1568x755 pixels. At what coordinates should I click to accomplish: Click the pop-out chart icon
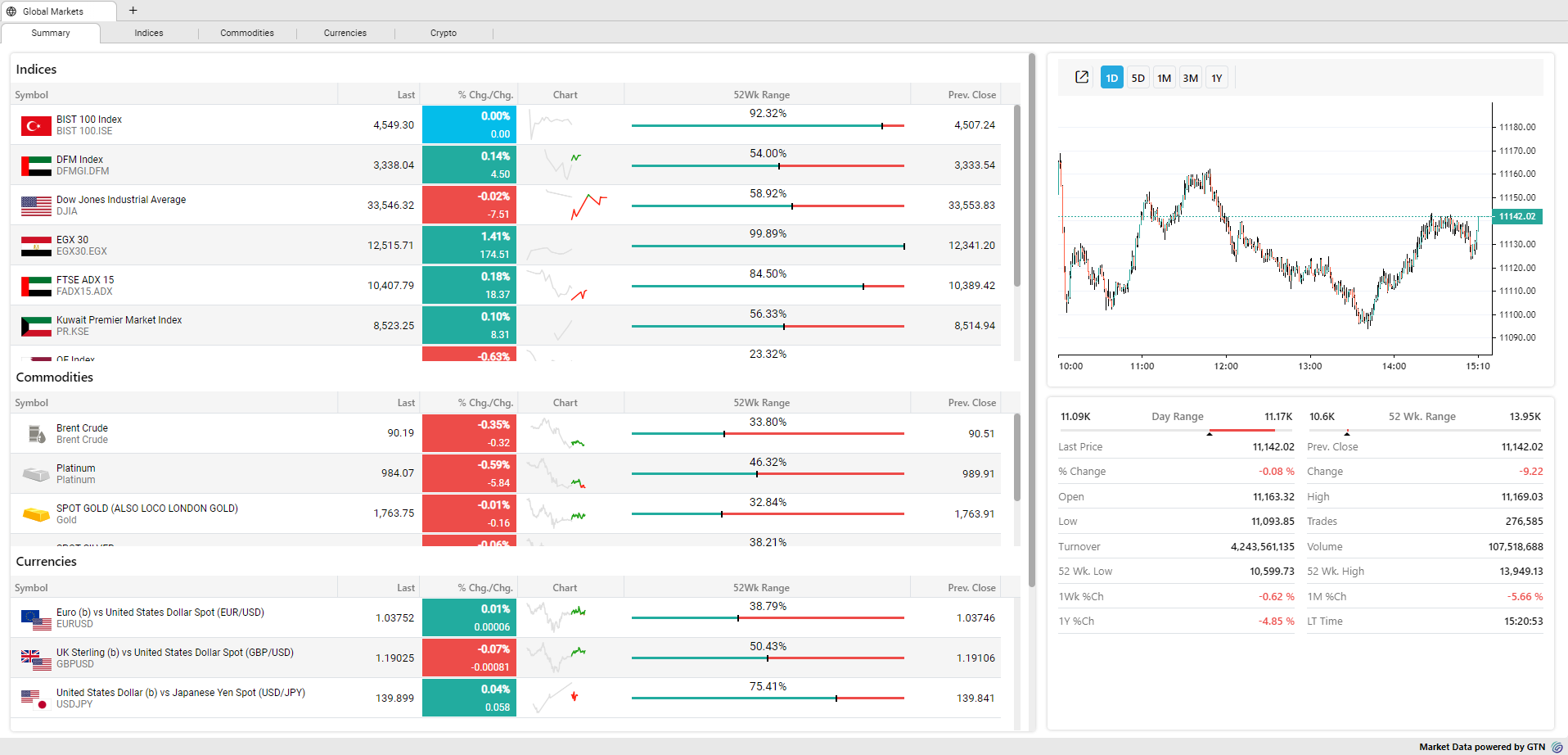(1081, 77)
